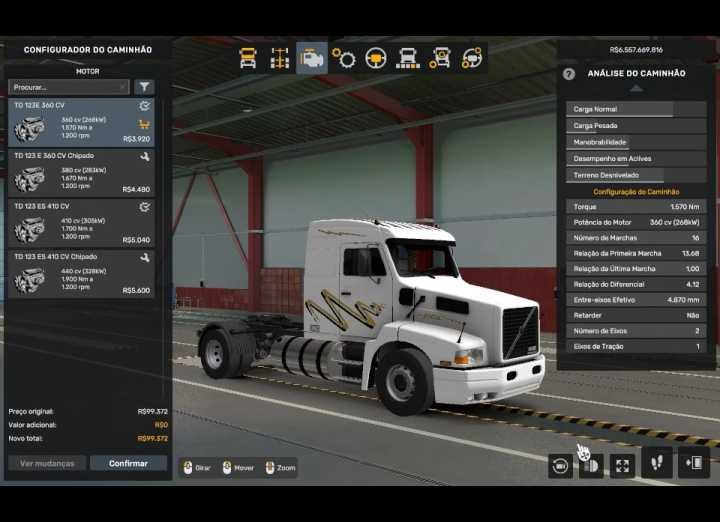Click the Confirmar button
This screenshot has width=720, height=522.
[x=129, y=463]
